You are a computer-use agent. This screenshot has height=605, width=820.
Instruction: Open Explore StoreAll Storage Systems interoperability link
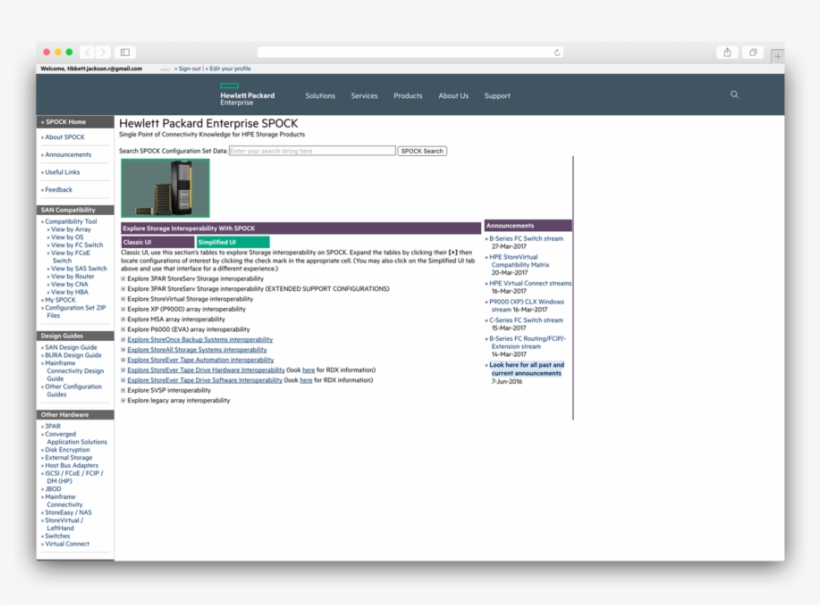[197, 350]
